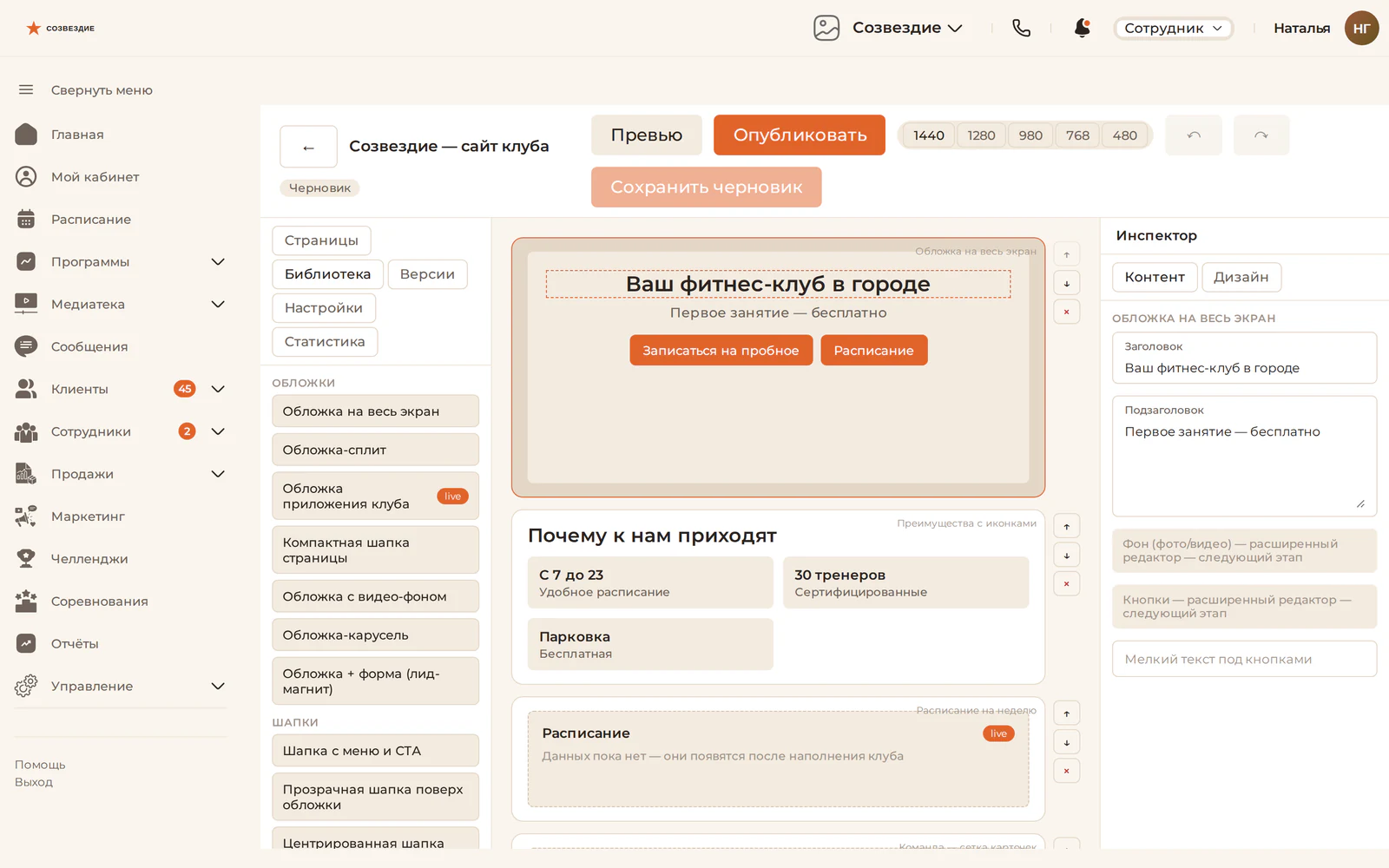Select the 980 viewport width

(x=1030, y=135)
